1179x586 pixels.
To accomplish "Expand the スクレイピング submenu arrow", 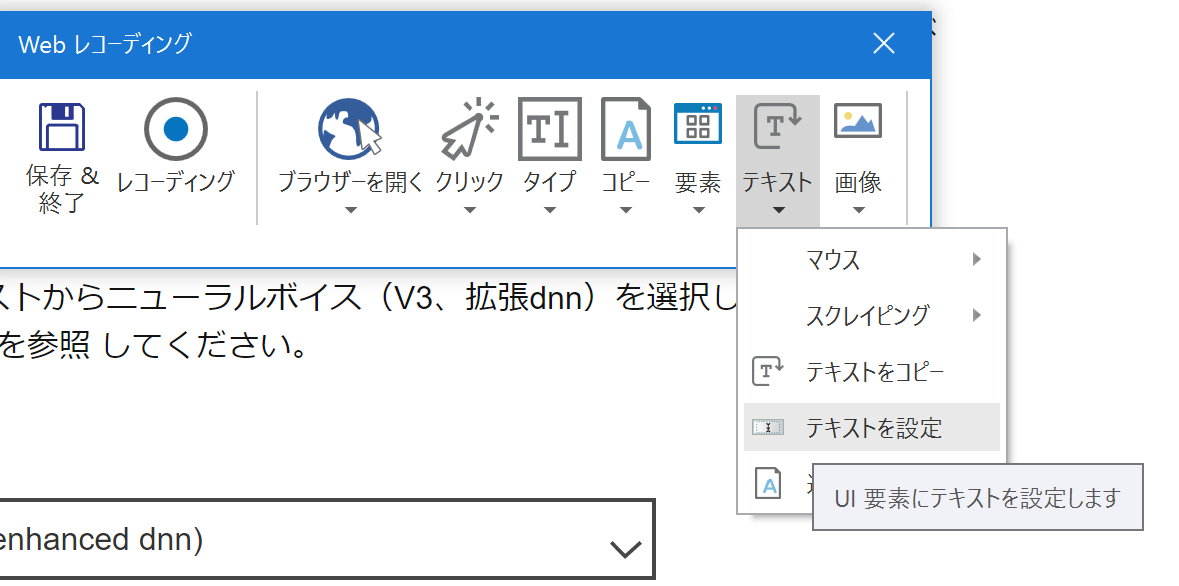I will pos(977,315).
